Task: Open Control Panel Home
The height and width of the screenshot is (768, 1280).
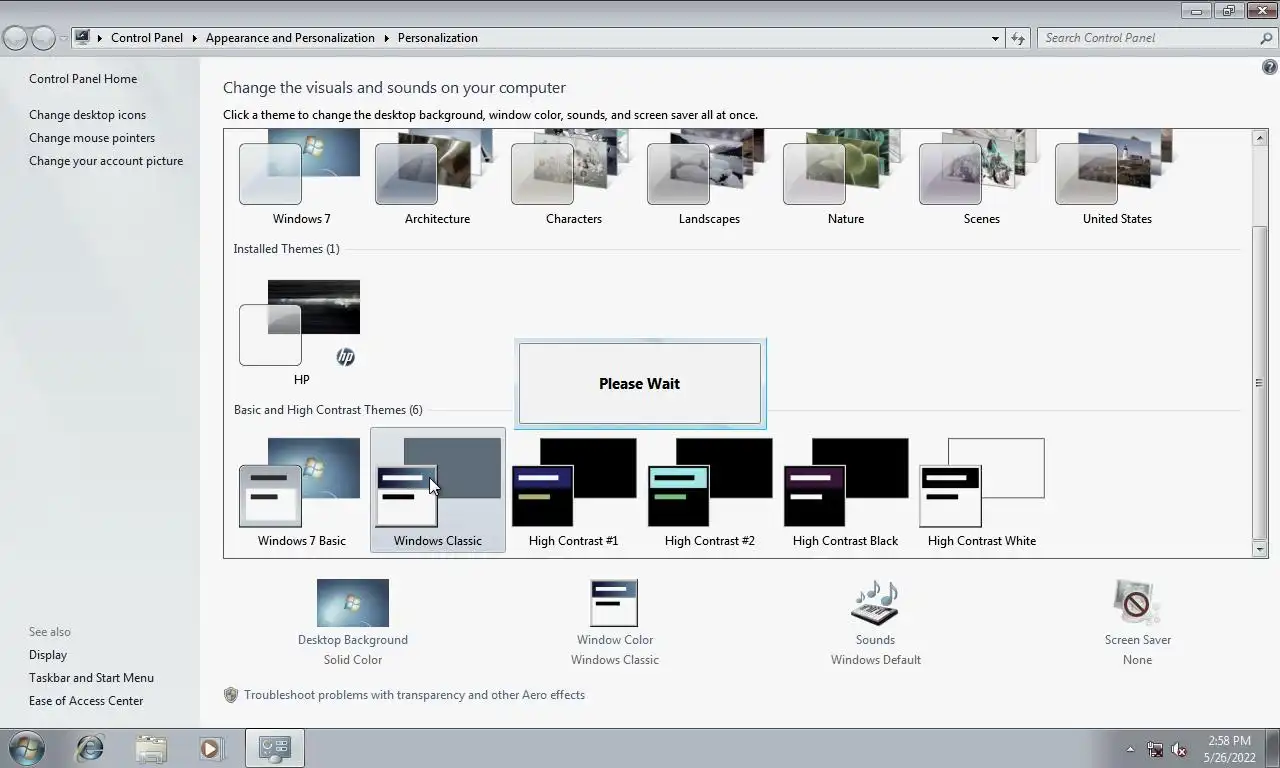Action: 83,79
